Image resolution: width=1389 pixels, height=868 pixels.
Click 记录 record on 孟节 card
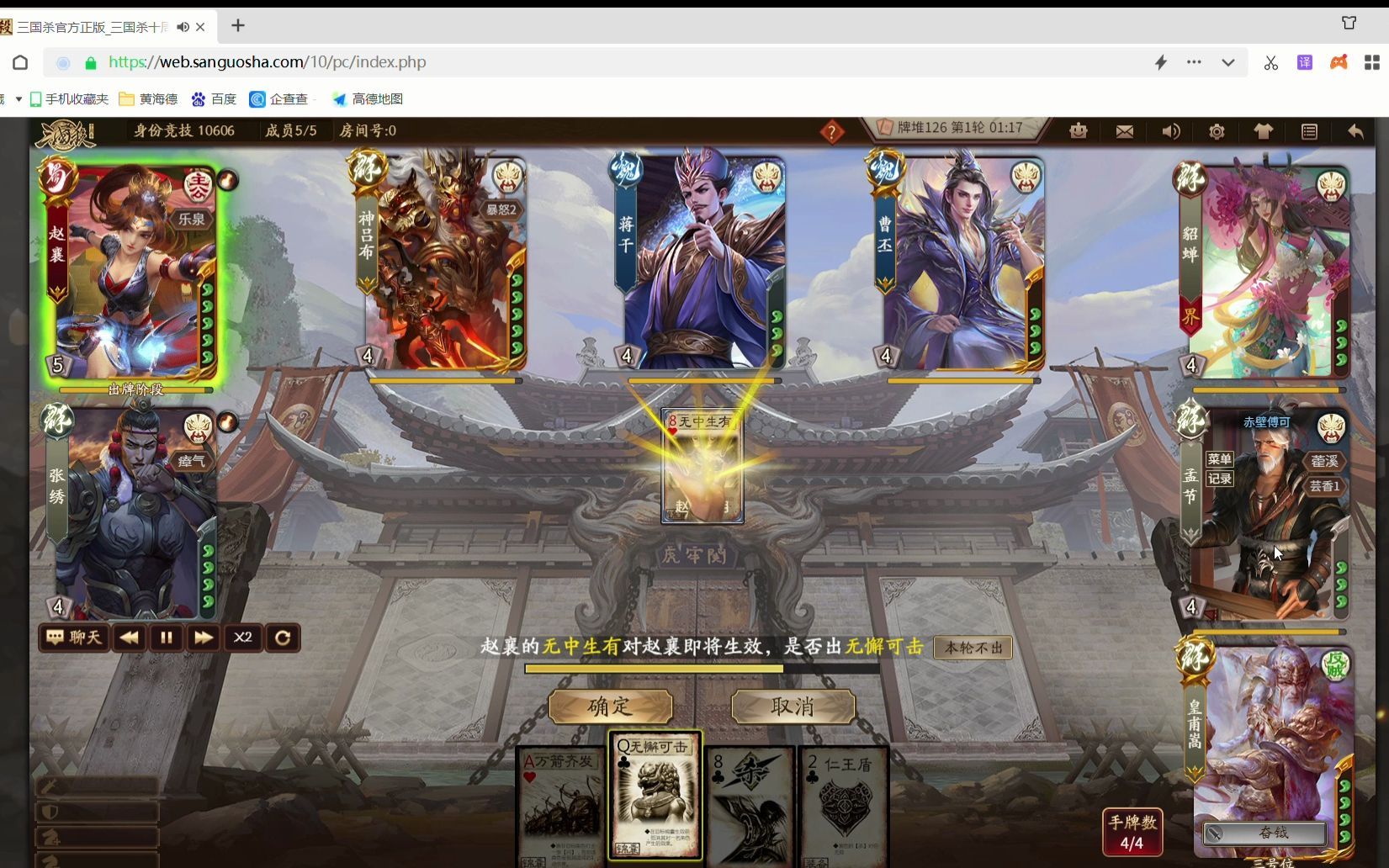(1220, 479)
